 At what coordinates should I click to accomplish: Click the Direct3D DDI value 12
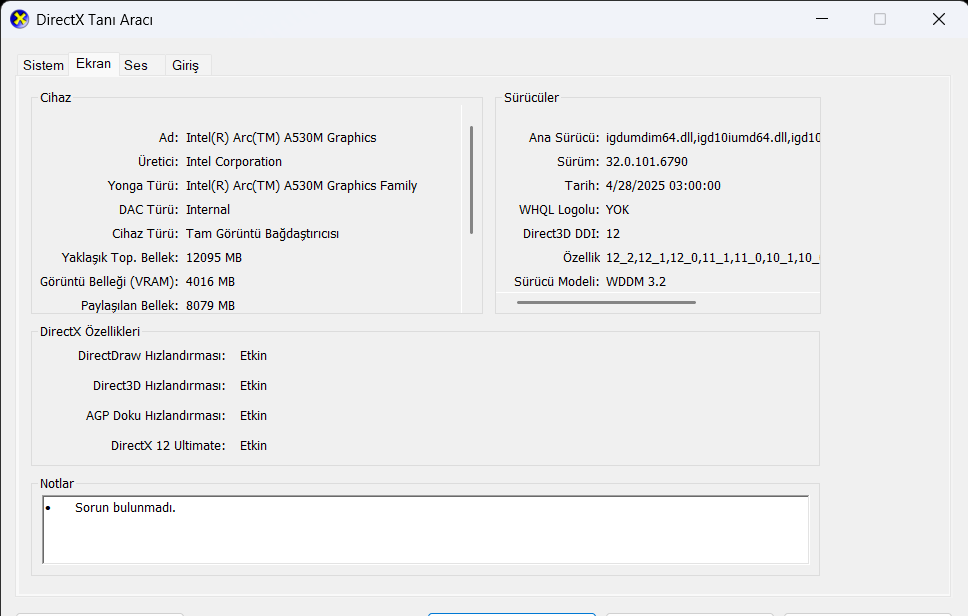pyautogui.click(x=613, y=234)
